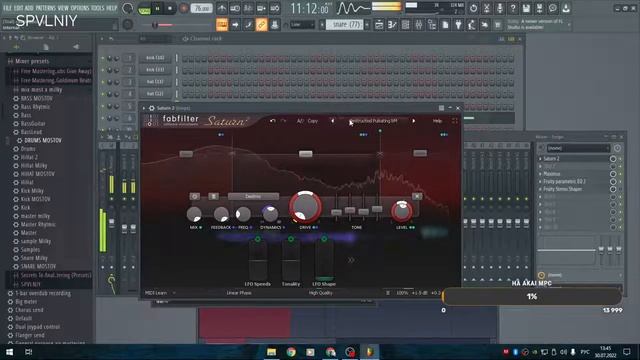Screen dimensions: 640x360
Task: Click the stop button in transport
Action: (170, 8)
